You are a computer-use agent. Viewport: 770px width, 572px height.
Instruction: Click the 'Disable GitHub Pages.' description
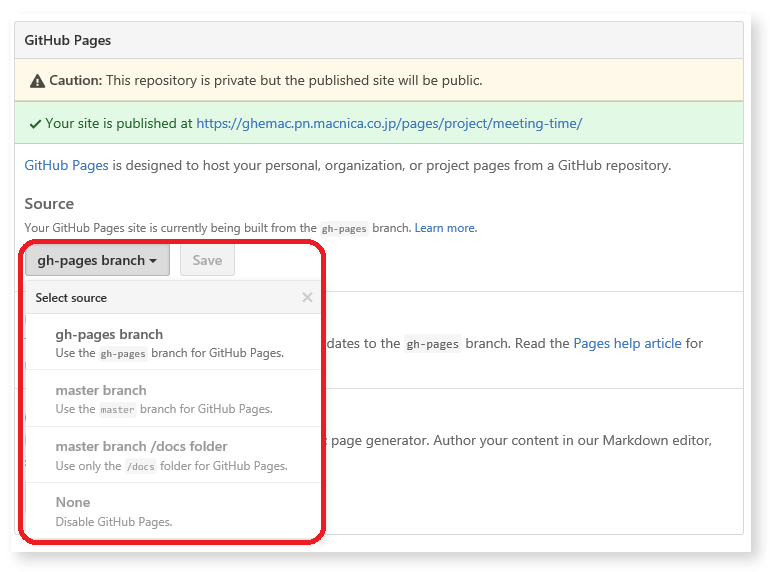pos(114,522)
